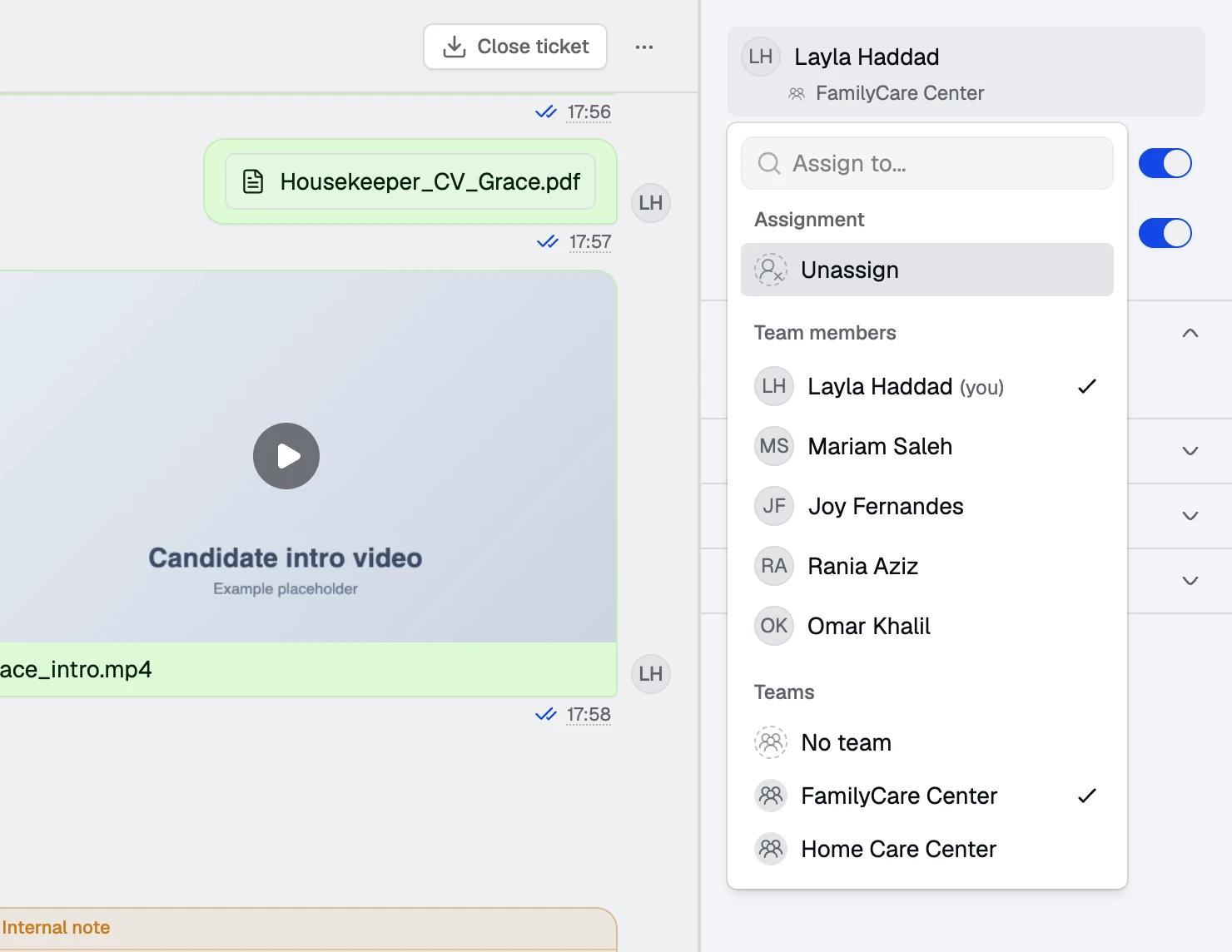The height and width of the screenshot is (952, 1232).
Task: Click the Unassign person icon
Action: click(x=771, y=270)
